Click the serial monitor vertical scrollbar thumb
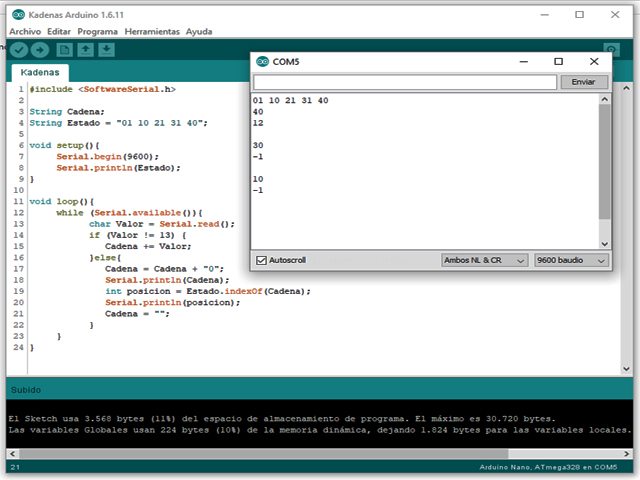Image resolution: width=640 pixels, height=480 pixels. click(x=605, y=162)
